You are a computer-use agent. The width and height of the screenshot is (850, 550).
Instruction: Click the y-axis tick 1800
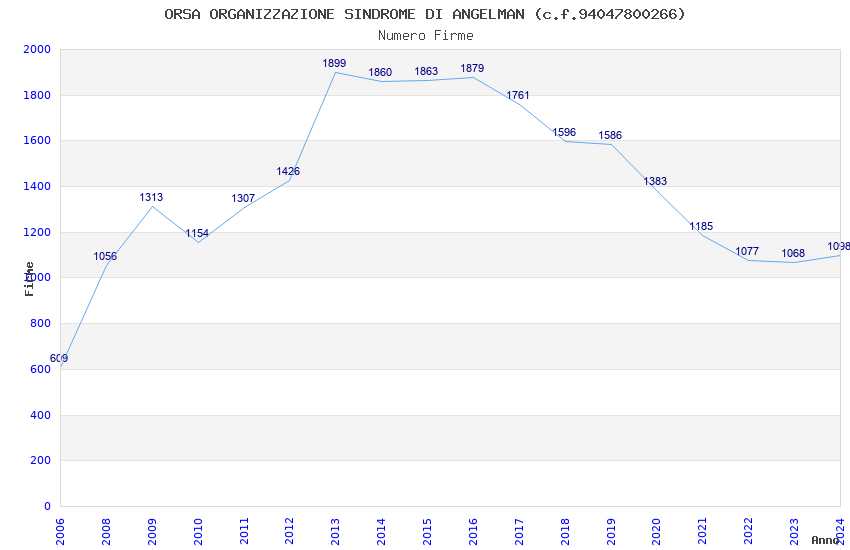(37, 95)
